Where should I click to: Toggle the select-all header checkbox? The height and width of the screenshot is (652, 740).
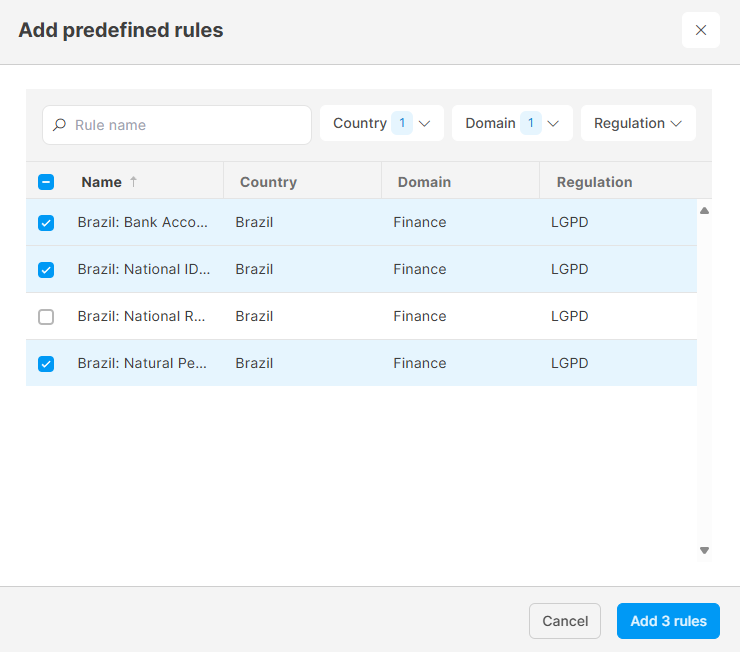46,182
